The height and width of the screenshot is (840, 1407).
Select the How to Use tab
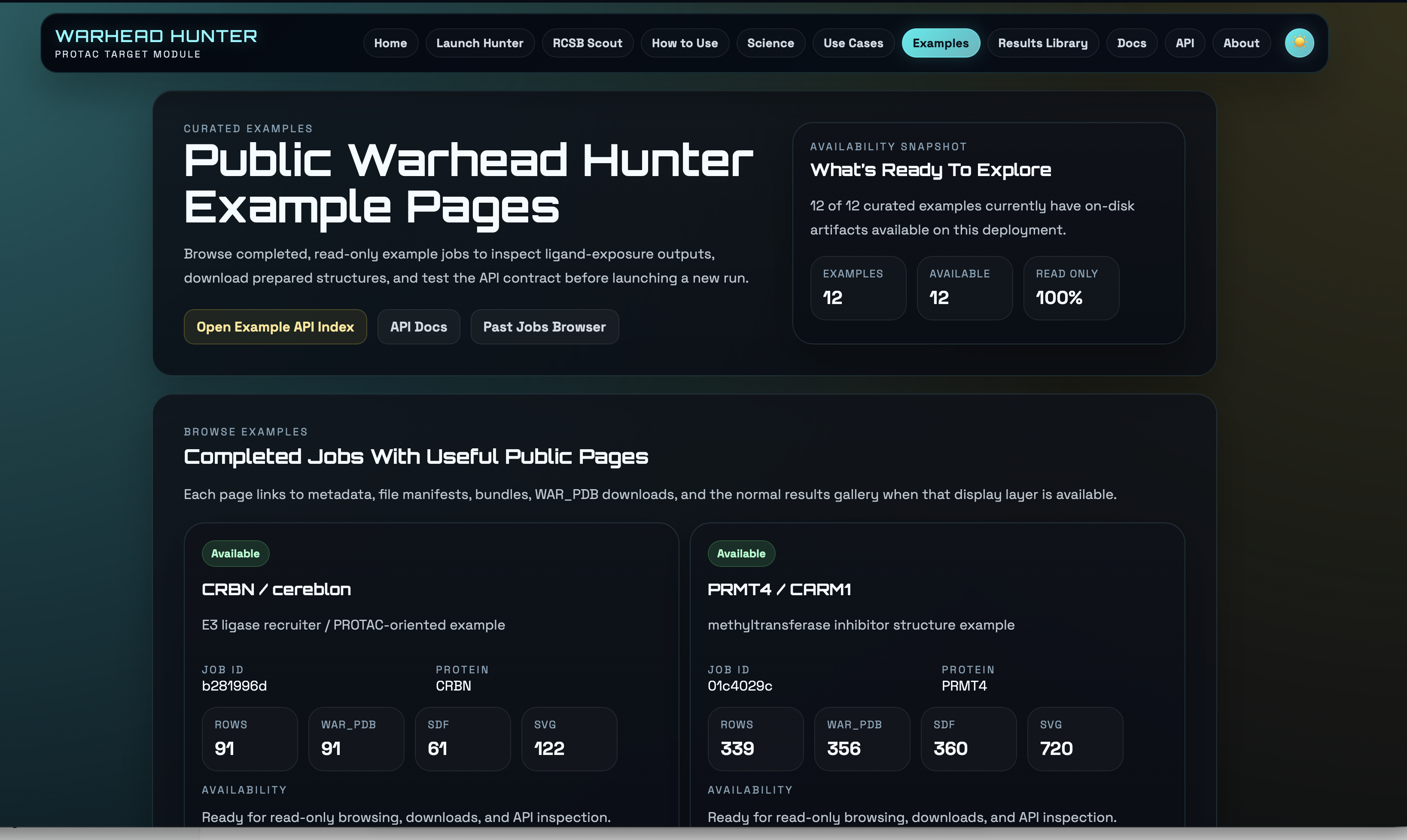685,43
